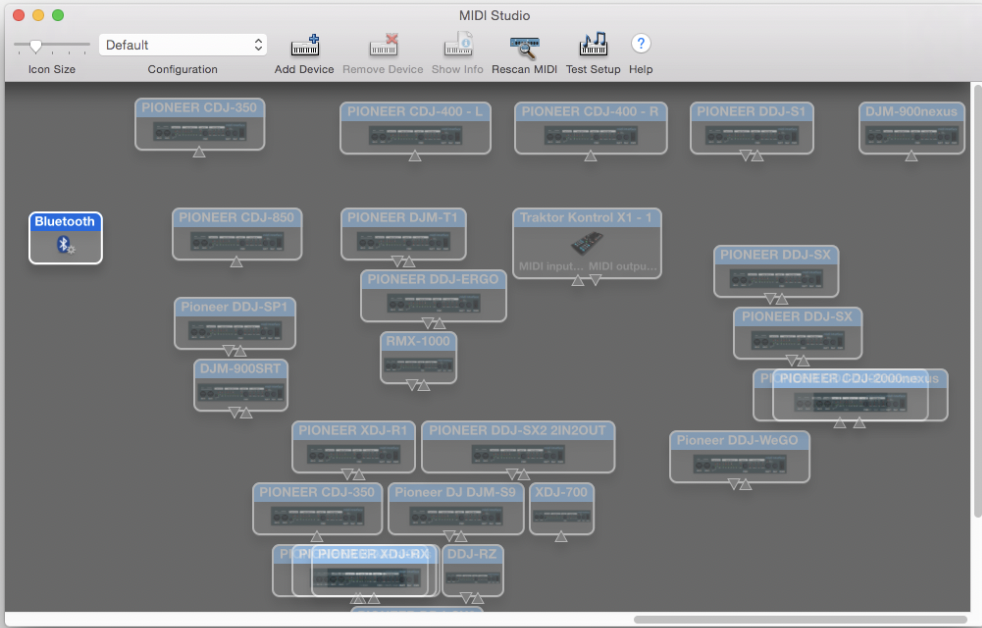Click the Help question mark icon

pyautogui.click(x=641, y=44)
